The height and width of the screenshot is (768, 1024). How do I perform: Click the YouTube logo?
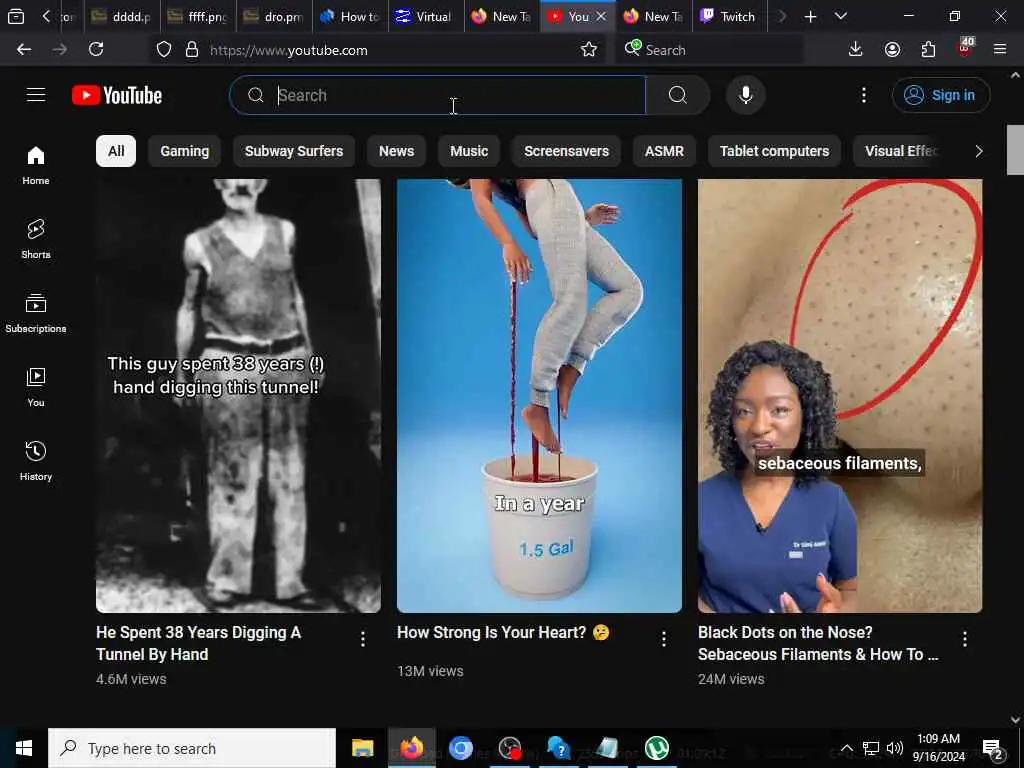coord(117,95)
